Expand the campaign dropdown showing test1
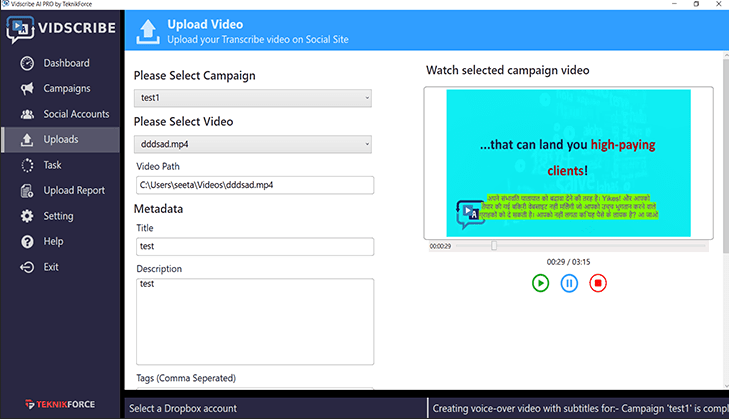Screen dimensions: 729x419 [253, 98]
